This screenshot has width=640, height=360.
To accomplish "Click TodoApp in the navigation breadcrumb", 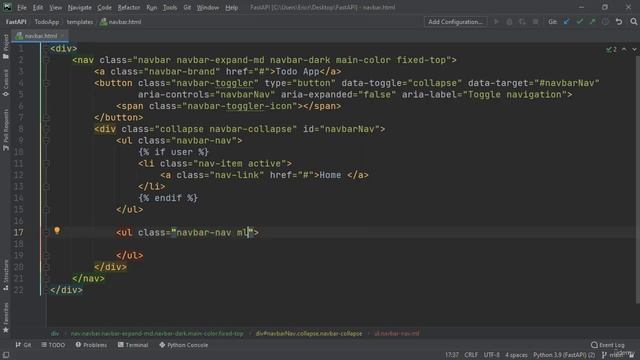I will 47,22.
